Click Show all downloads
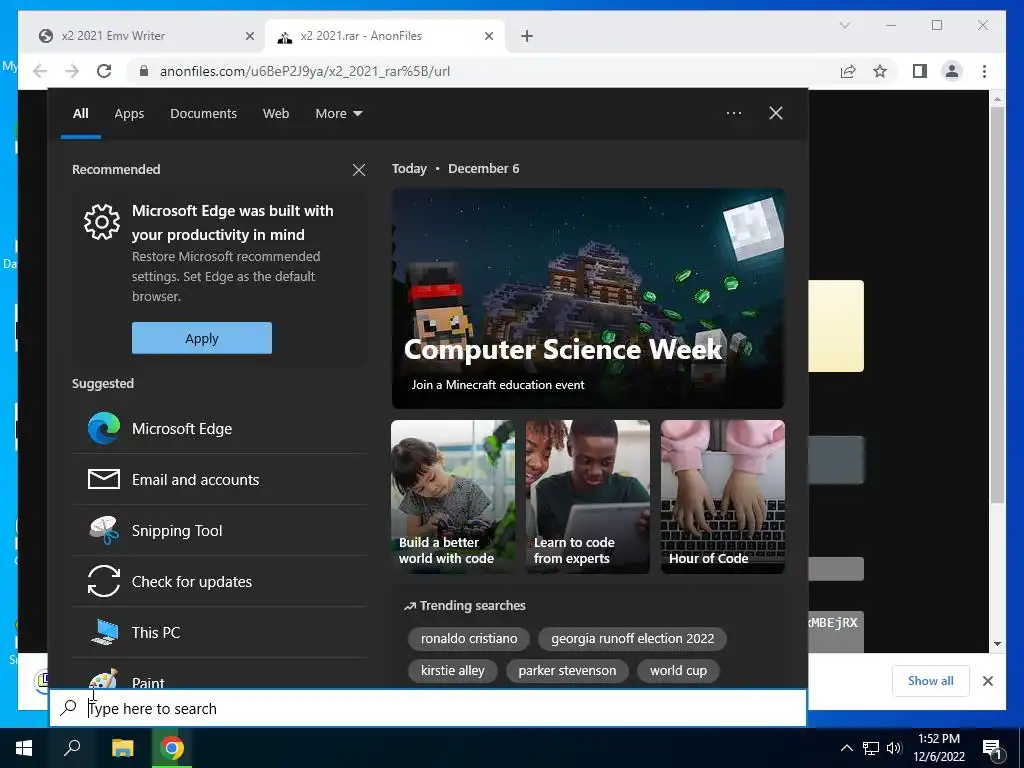The image size is (1024, 768). (931, 681)
